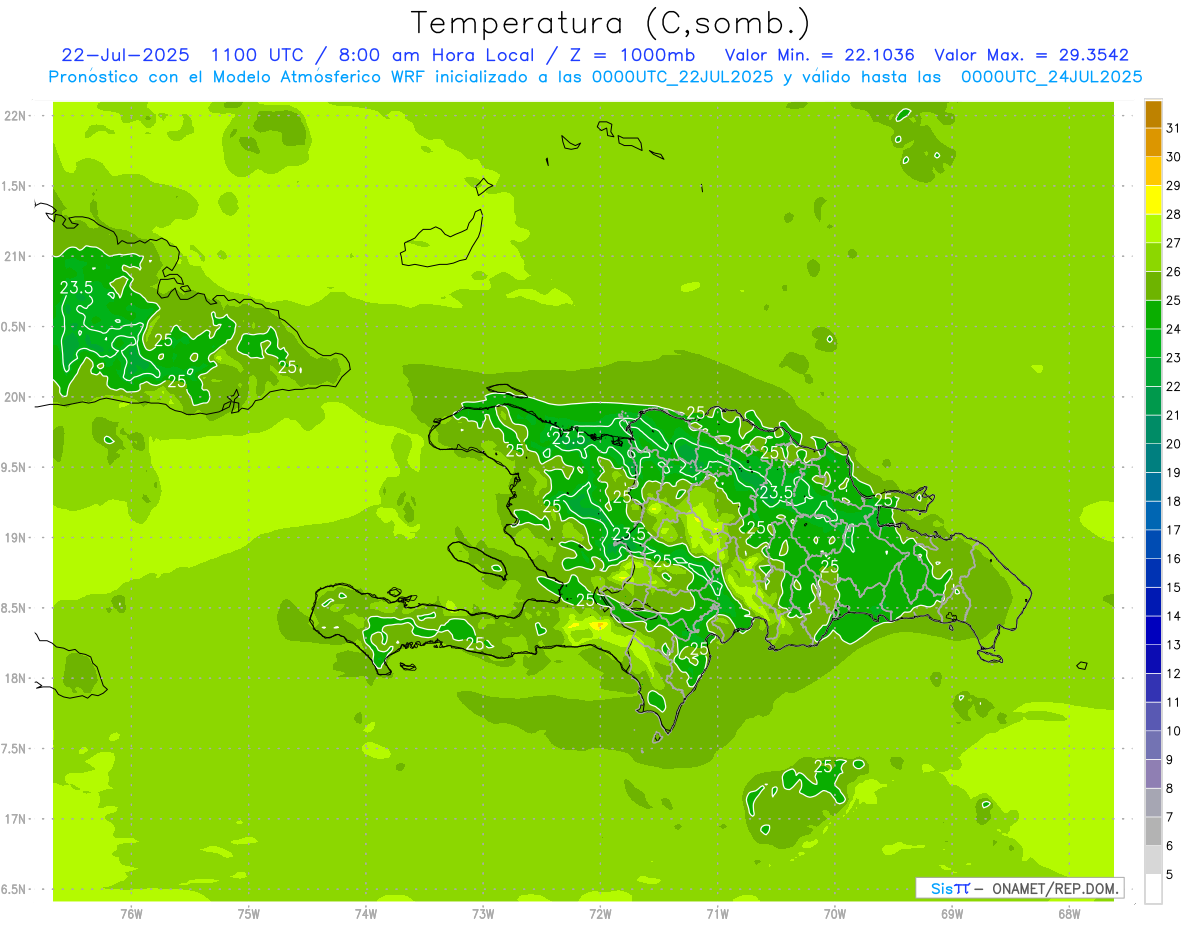
Task: Click the "11" colorbar label
Action: (x=1173, y=702)
